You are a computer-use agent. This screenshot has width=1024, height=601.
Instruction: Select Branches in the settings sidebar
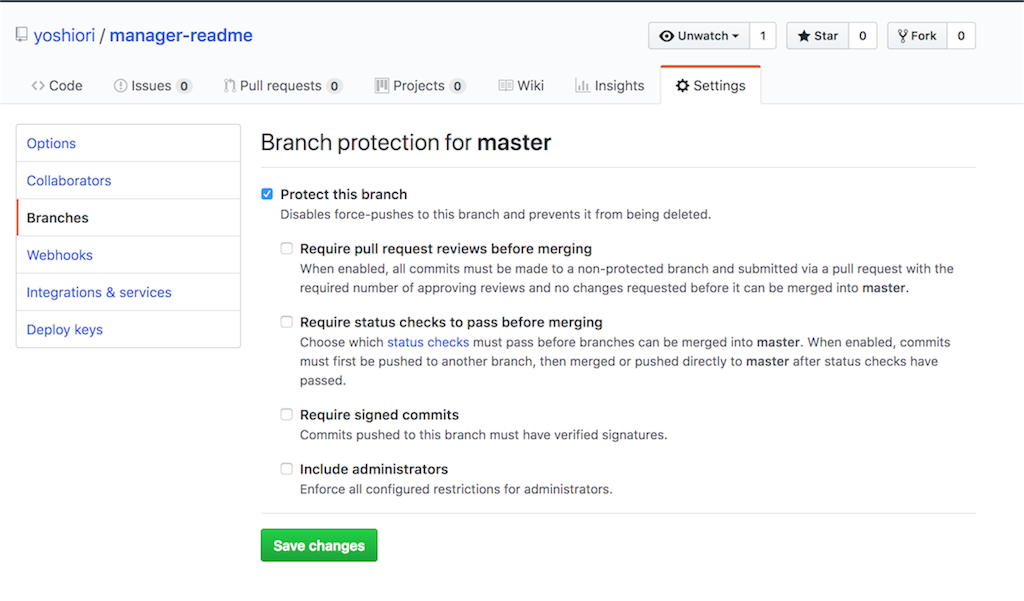coord(129,218)
